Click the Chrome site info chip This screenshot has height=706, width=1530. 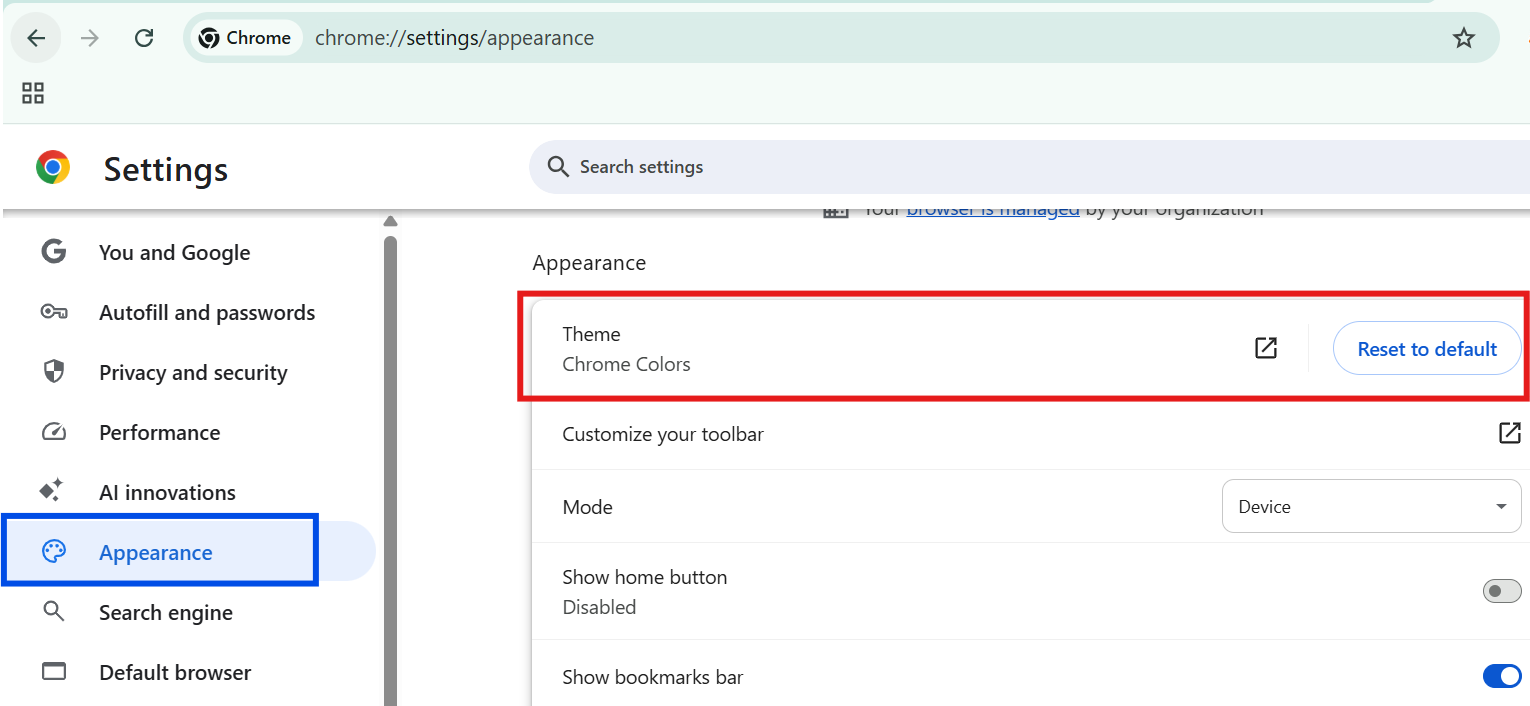245,38
